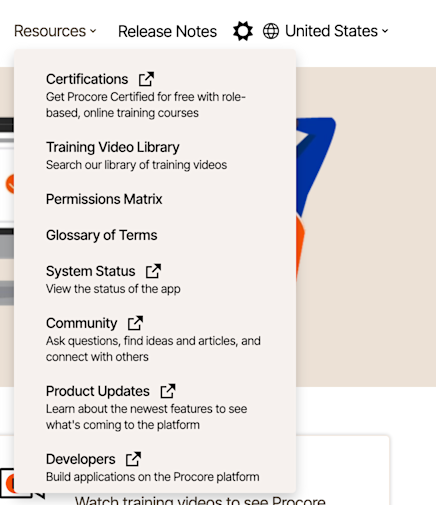Click external link icon next to Product Updates
This screenshot has height=505, width=436.
[168, 391]
